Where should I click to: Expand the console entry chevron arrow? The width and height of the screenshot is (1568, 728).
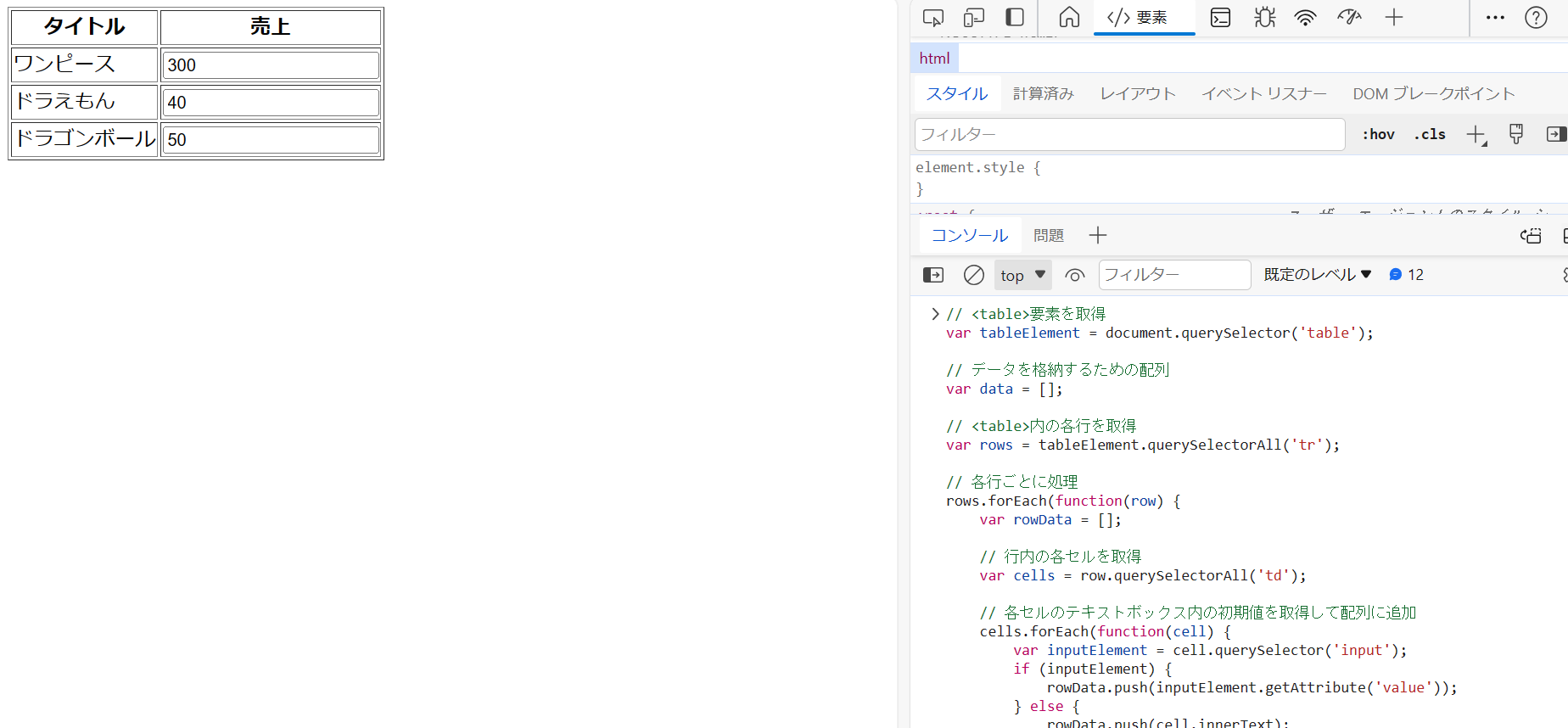(x=935, y=314)
